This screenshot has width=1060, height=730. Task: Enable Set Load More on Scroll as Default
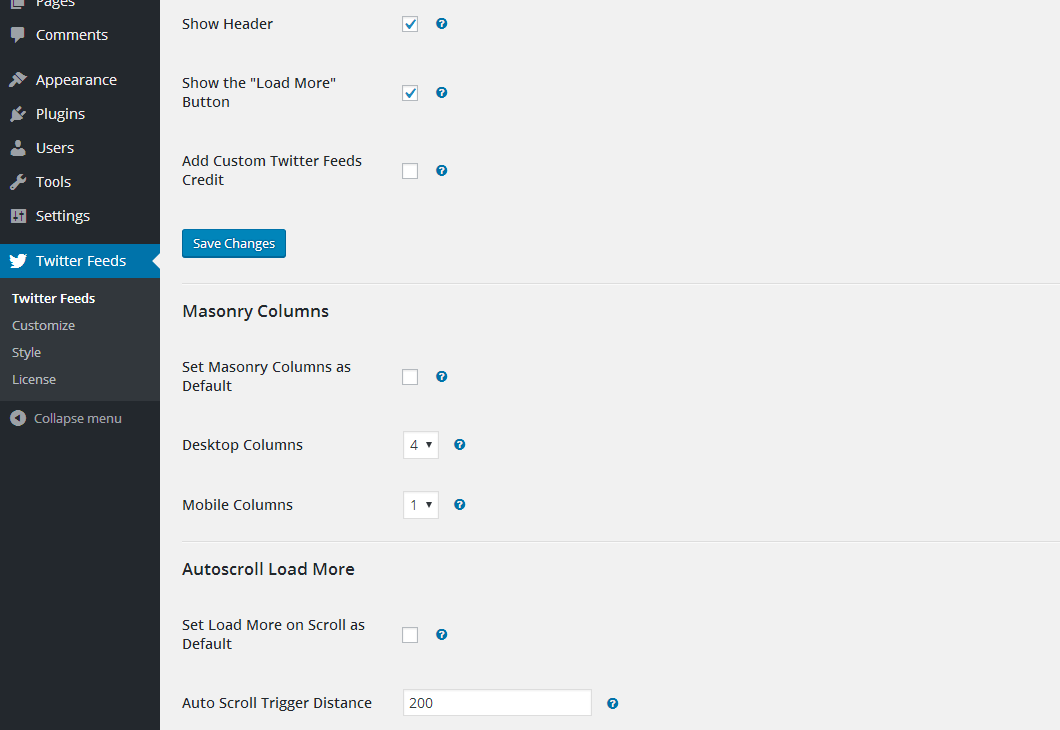click(410, 635)
